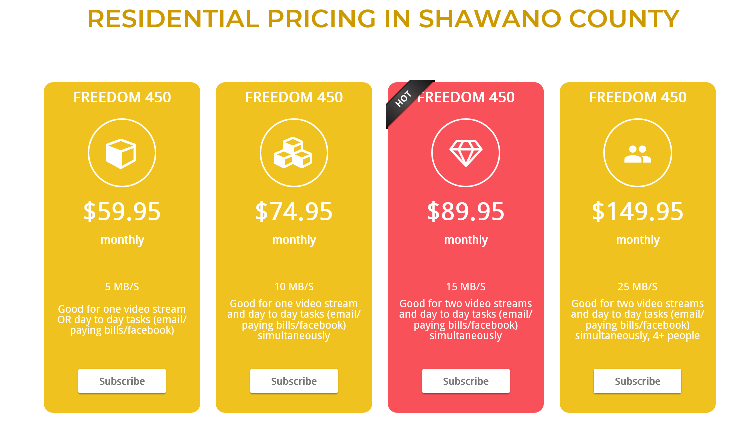Click the Freedom 450 title on first card

point(122,97)
